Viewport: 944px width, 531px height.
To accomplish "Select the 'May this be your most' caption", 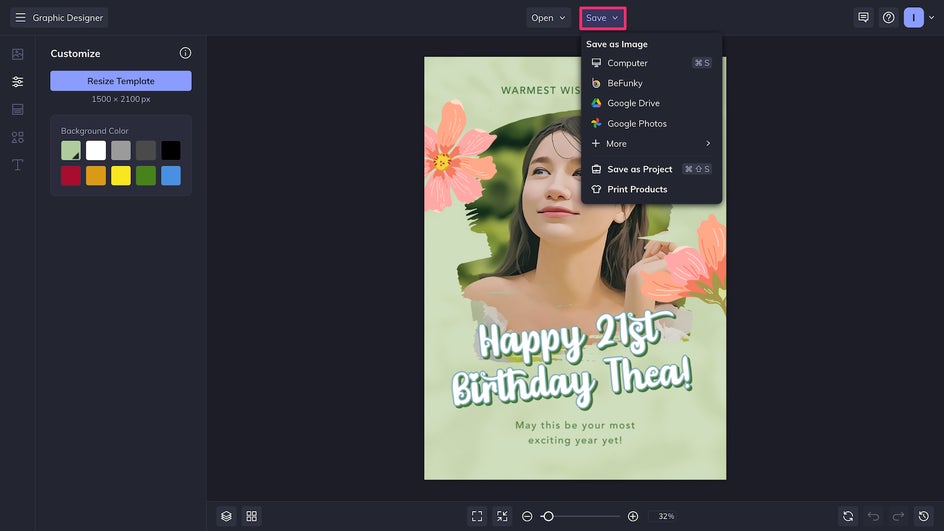I will tap(575, 425).
